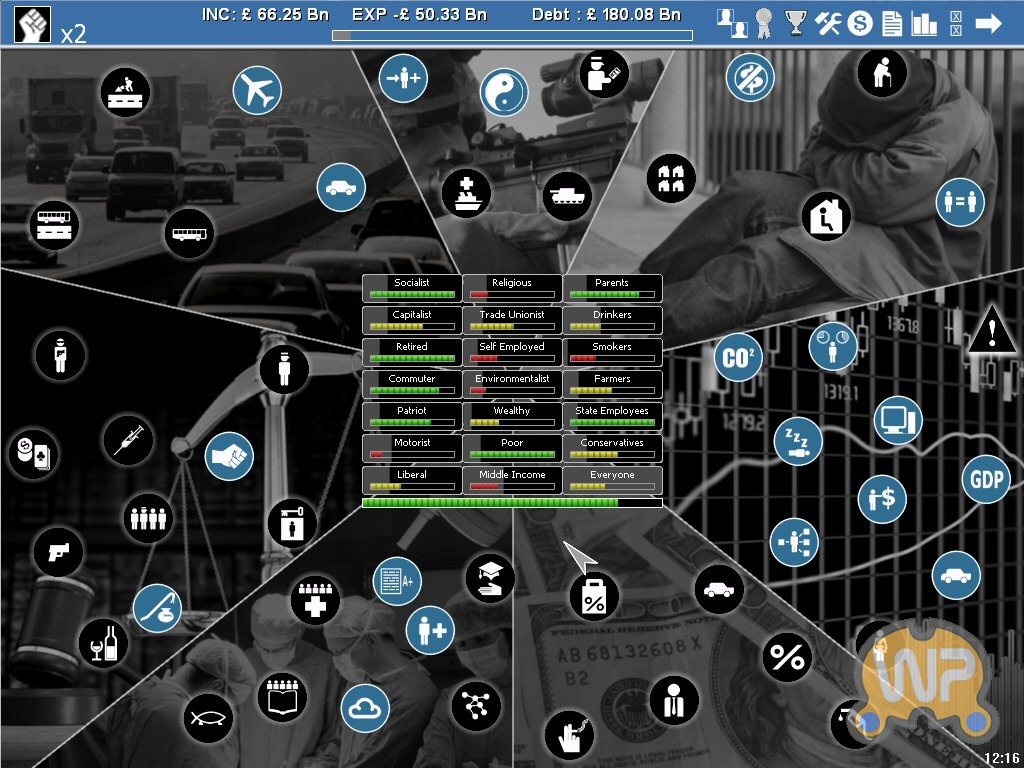
Task: Click the overall green approval bar
Action: click(x=511, y=503)
